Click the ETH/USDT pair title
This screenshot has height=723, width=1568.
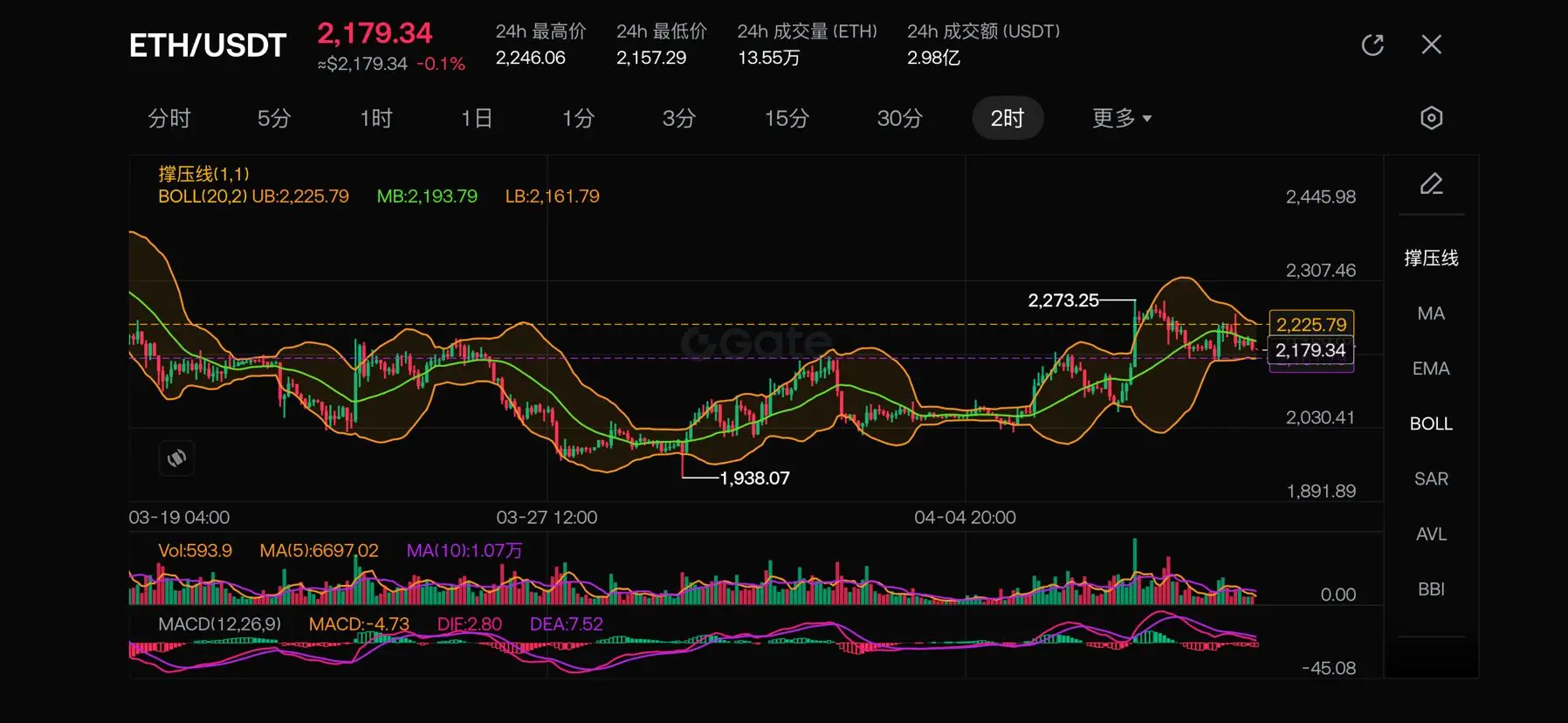[x=208, y=45]
